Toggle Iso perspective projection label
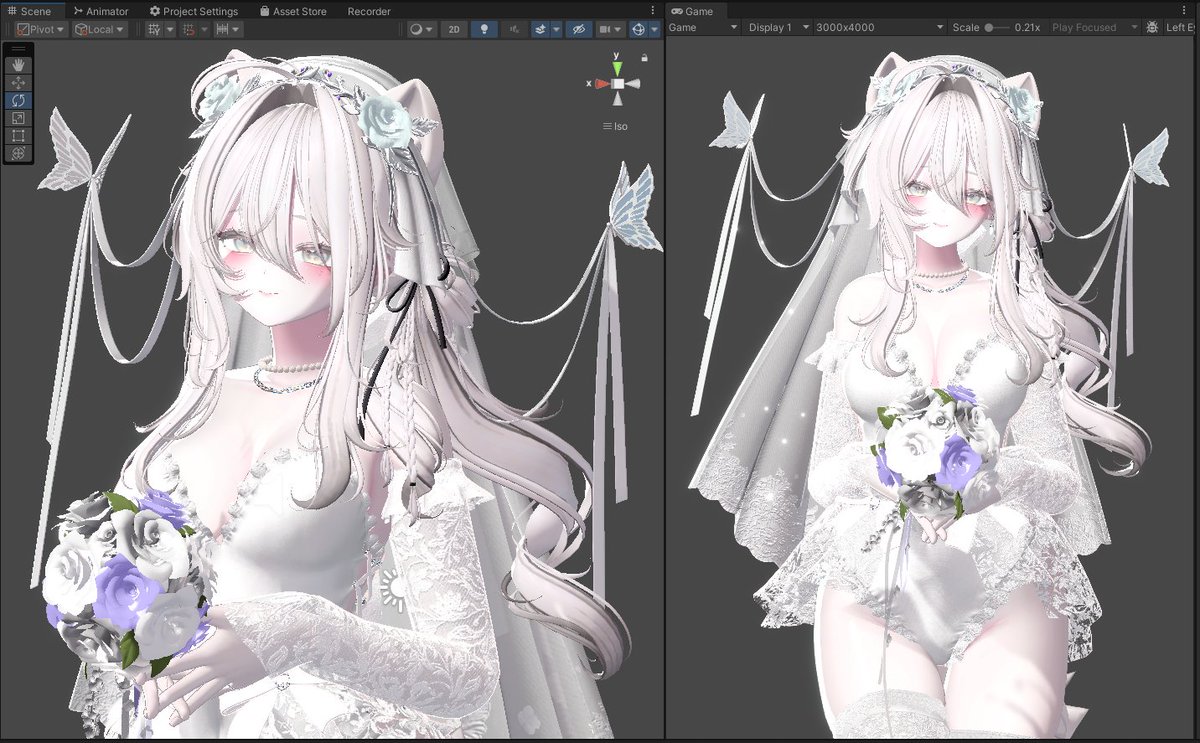The height and width of the screenshot is (743, 1200). click(615, 127)
